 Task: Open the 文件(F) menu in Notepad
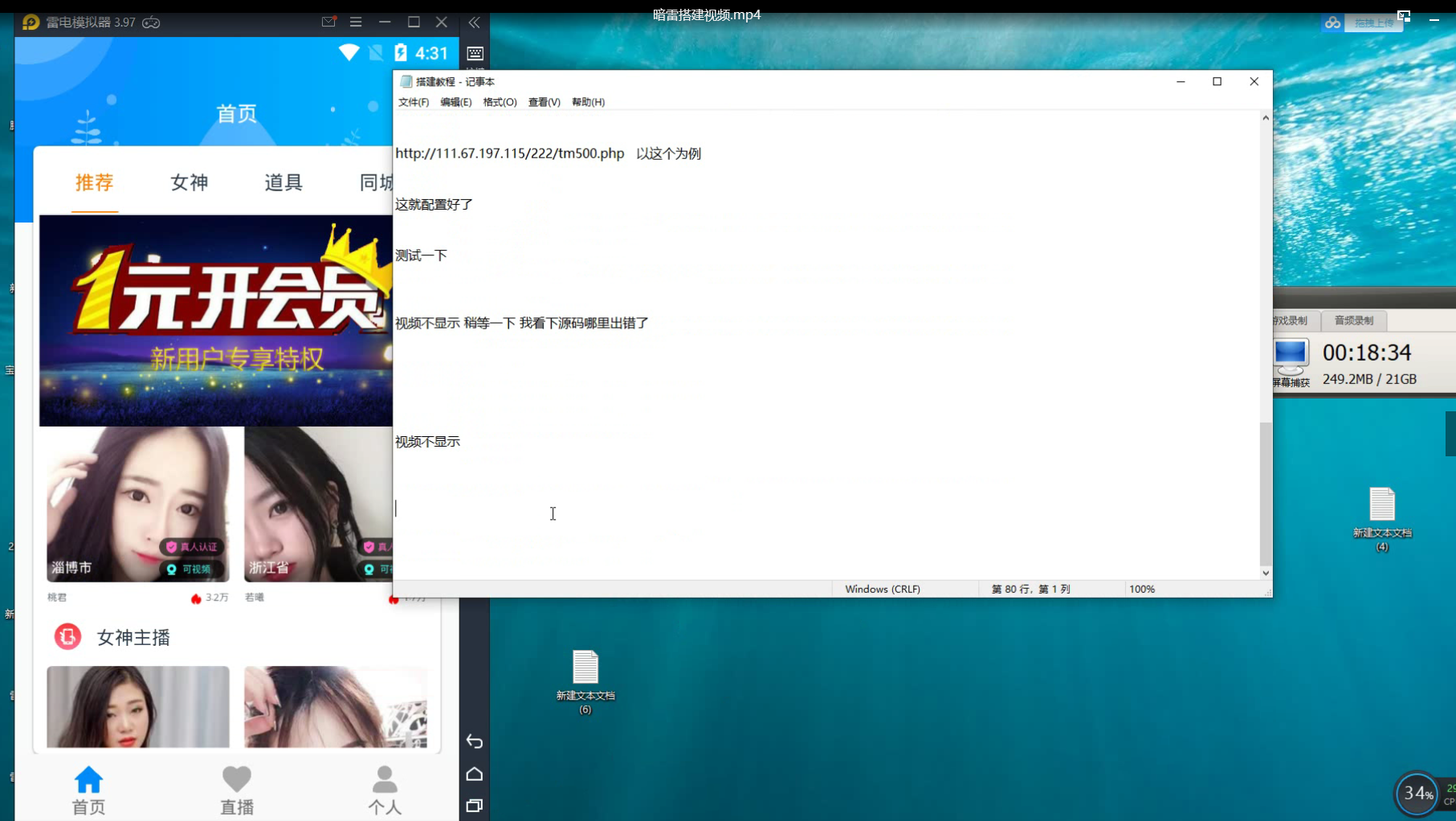click(414, 102)
